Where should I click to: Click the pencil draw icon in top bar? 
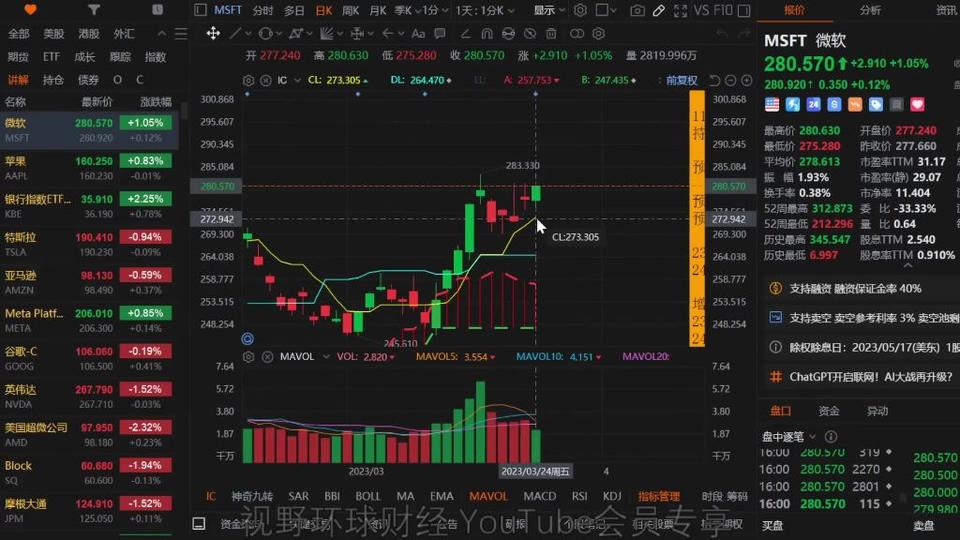click(x=659, y=10)
